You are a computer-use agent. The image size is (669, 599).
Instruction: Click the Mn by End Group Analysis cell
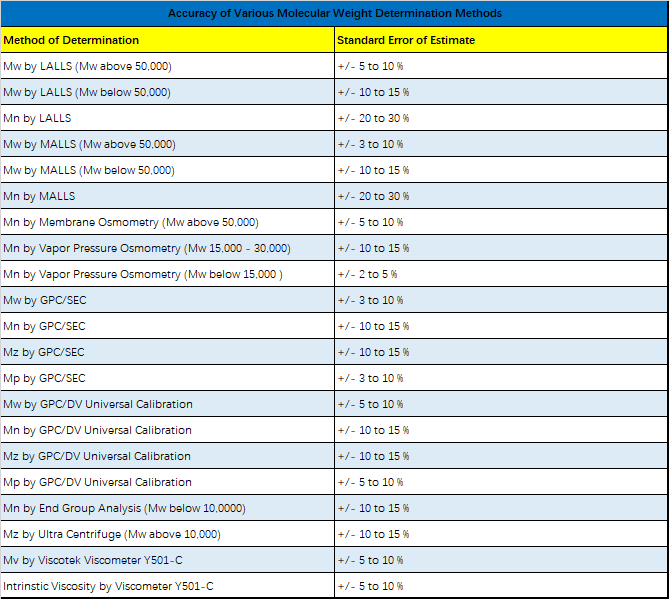167,508
